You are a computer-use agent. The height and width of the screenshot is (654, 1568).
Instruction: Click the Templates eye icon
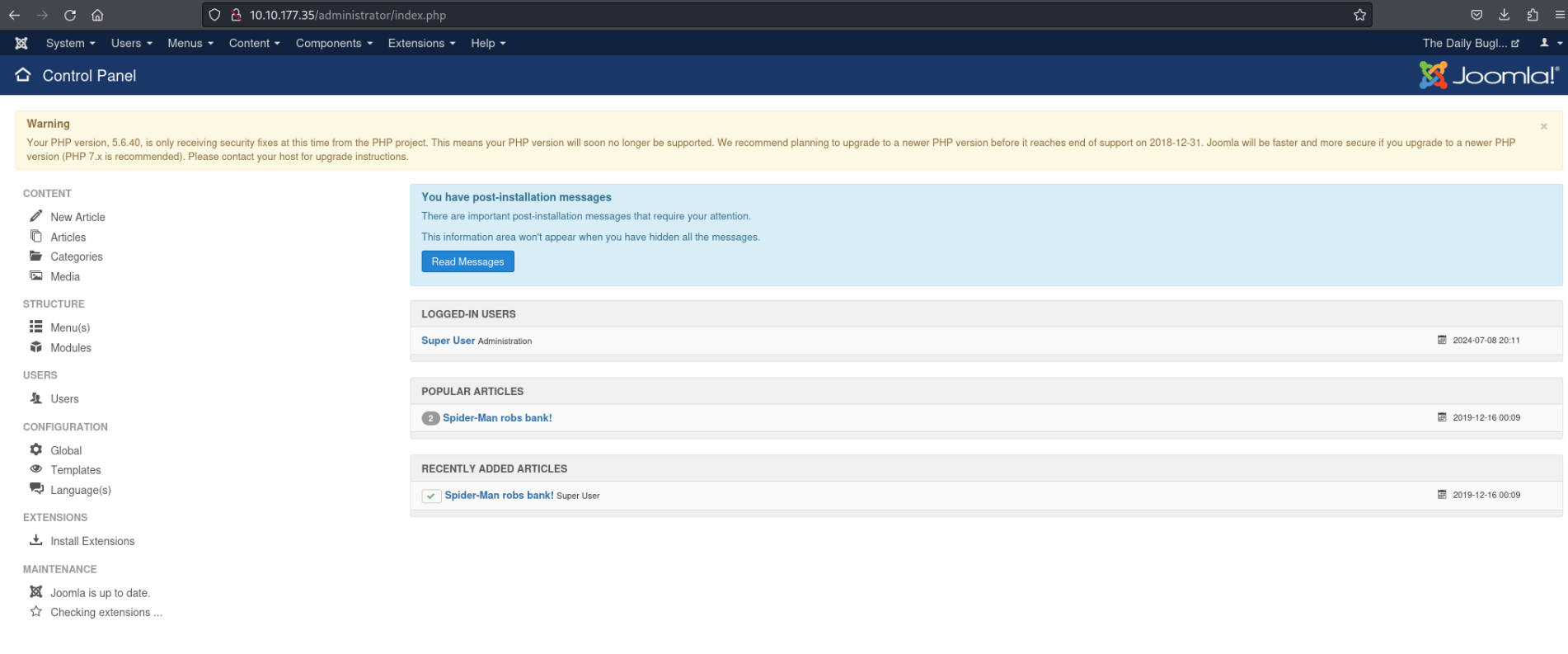click(36, 468)
